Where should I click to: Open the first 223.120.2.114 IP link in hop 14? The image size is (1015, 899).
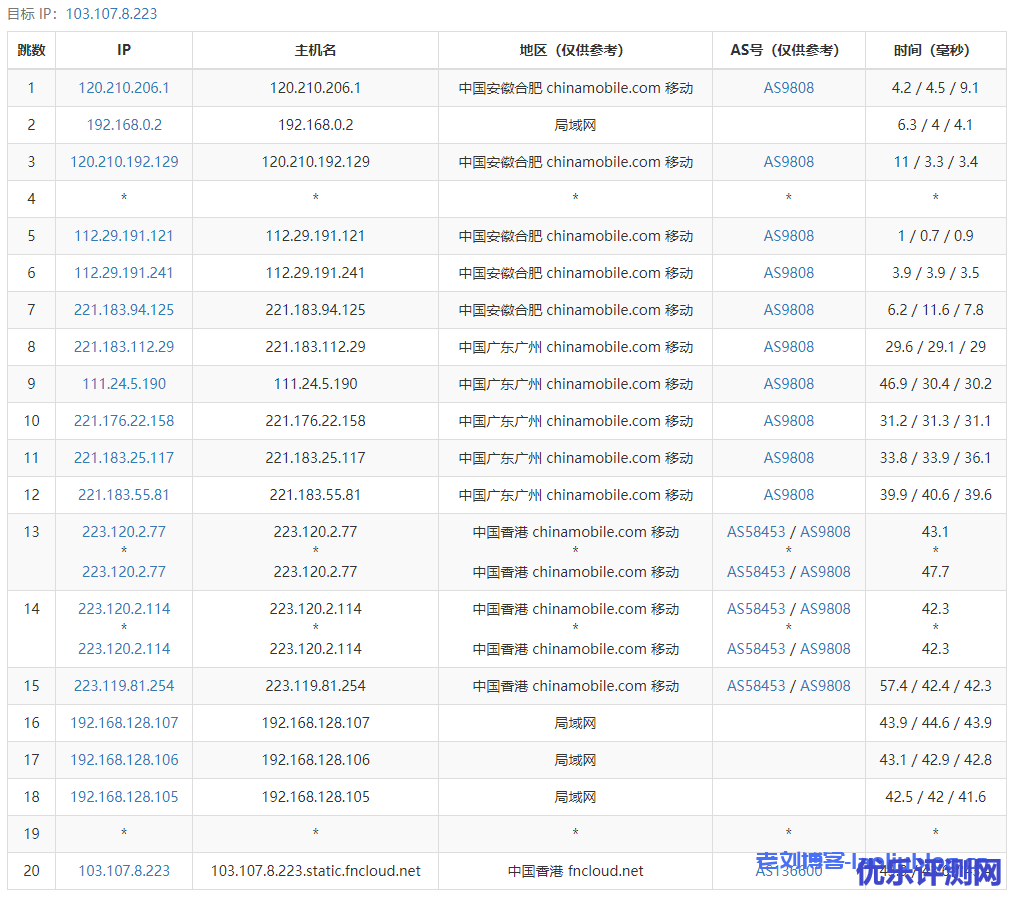click(124, 609)
